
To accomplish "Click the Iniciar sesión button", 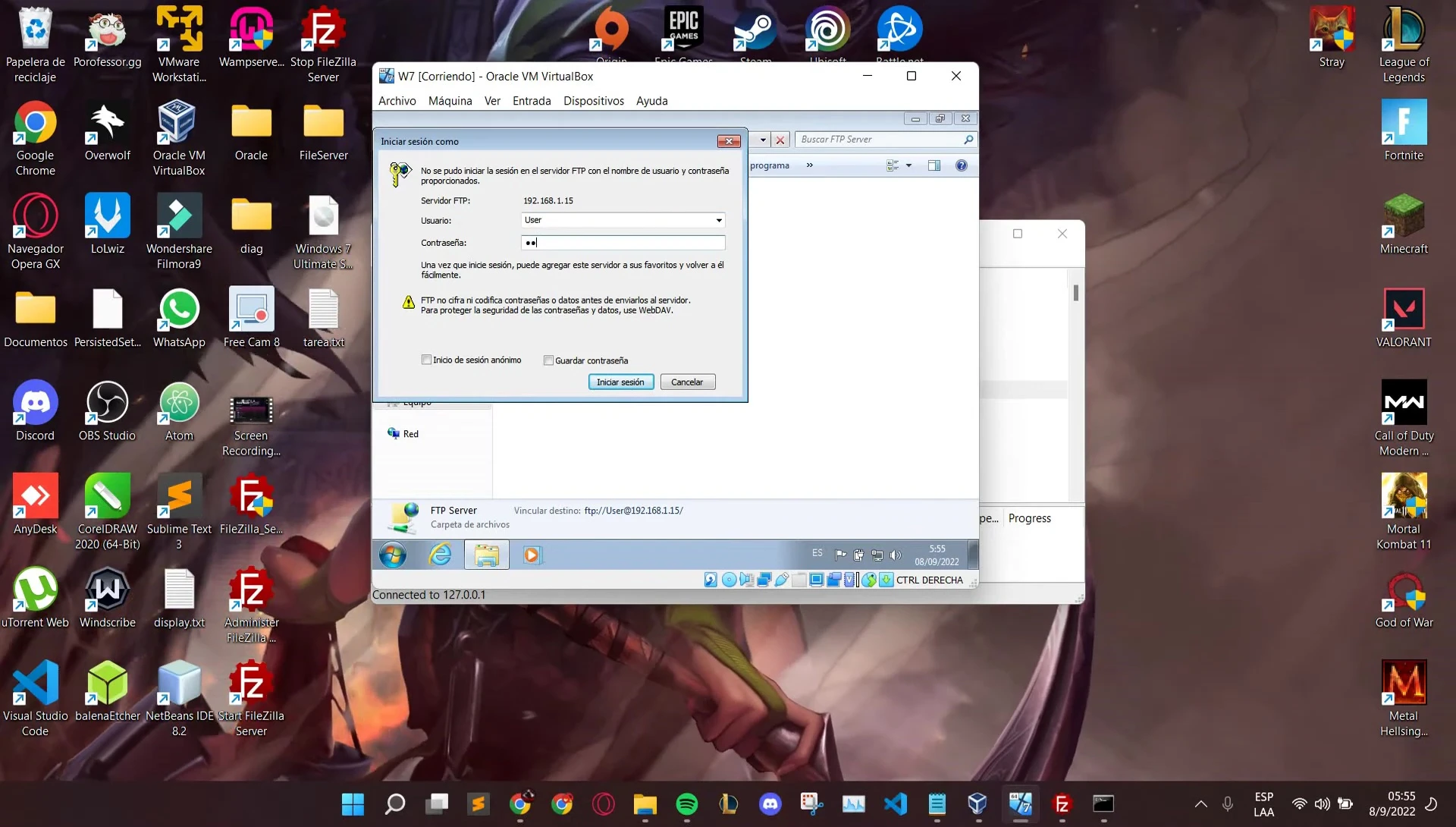I will pos(620,382).
